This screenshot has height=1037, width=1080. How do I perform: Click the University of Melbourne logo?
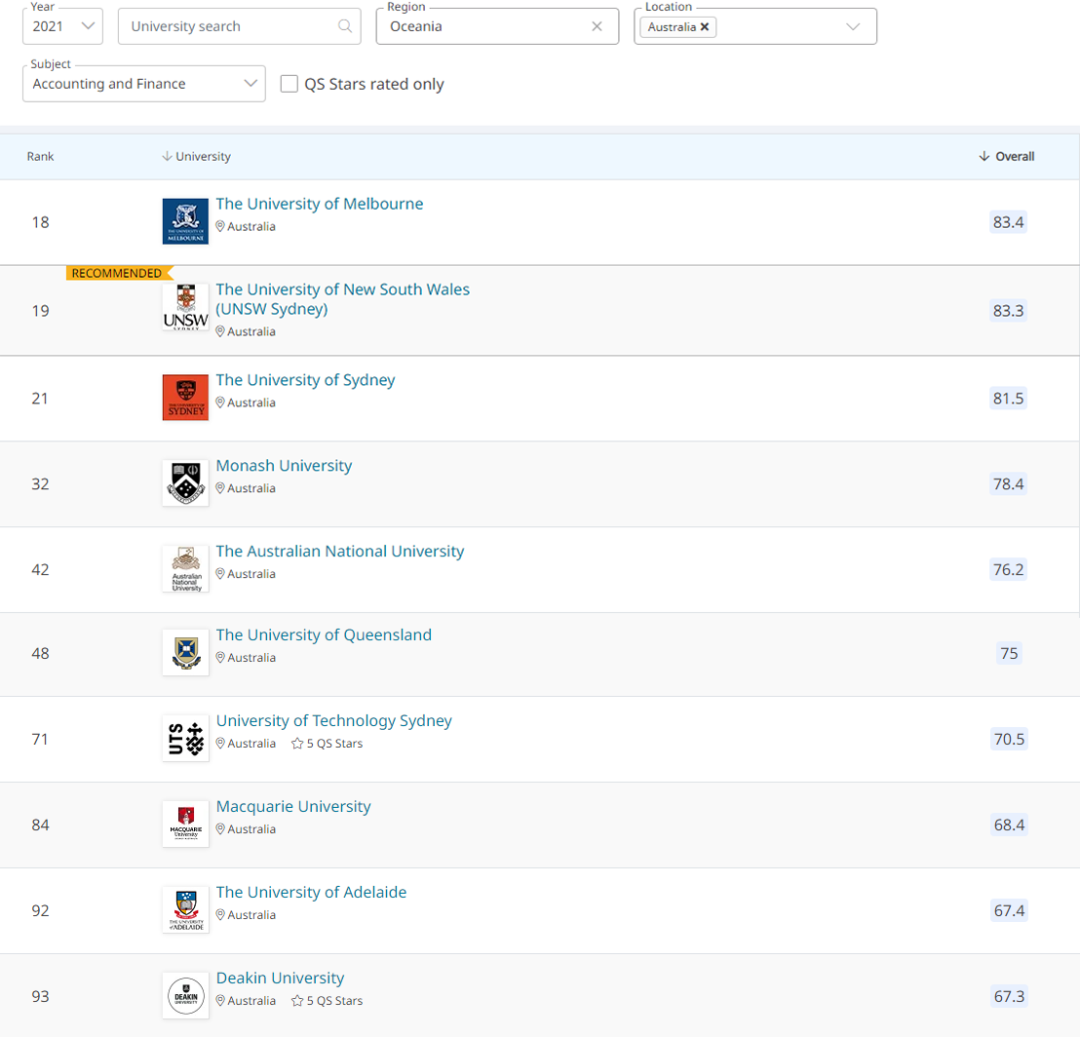pos(185,222)
